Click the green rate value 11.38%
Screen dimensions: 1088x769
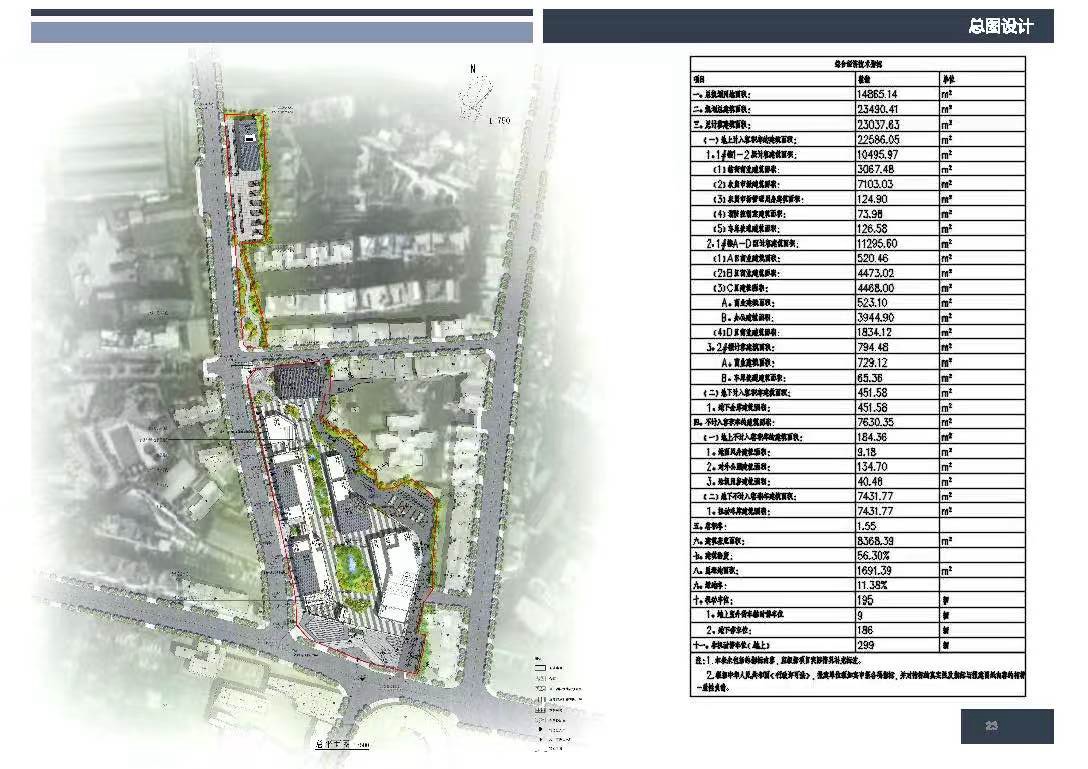point(873,585)
